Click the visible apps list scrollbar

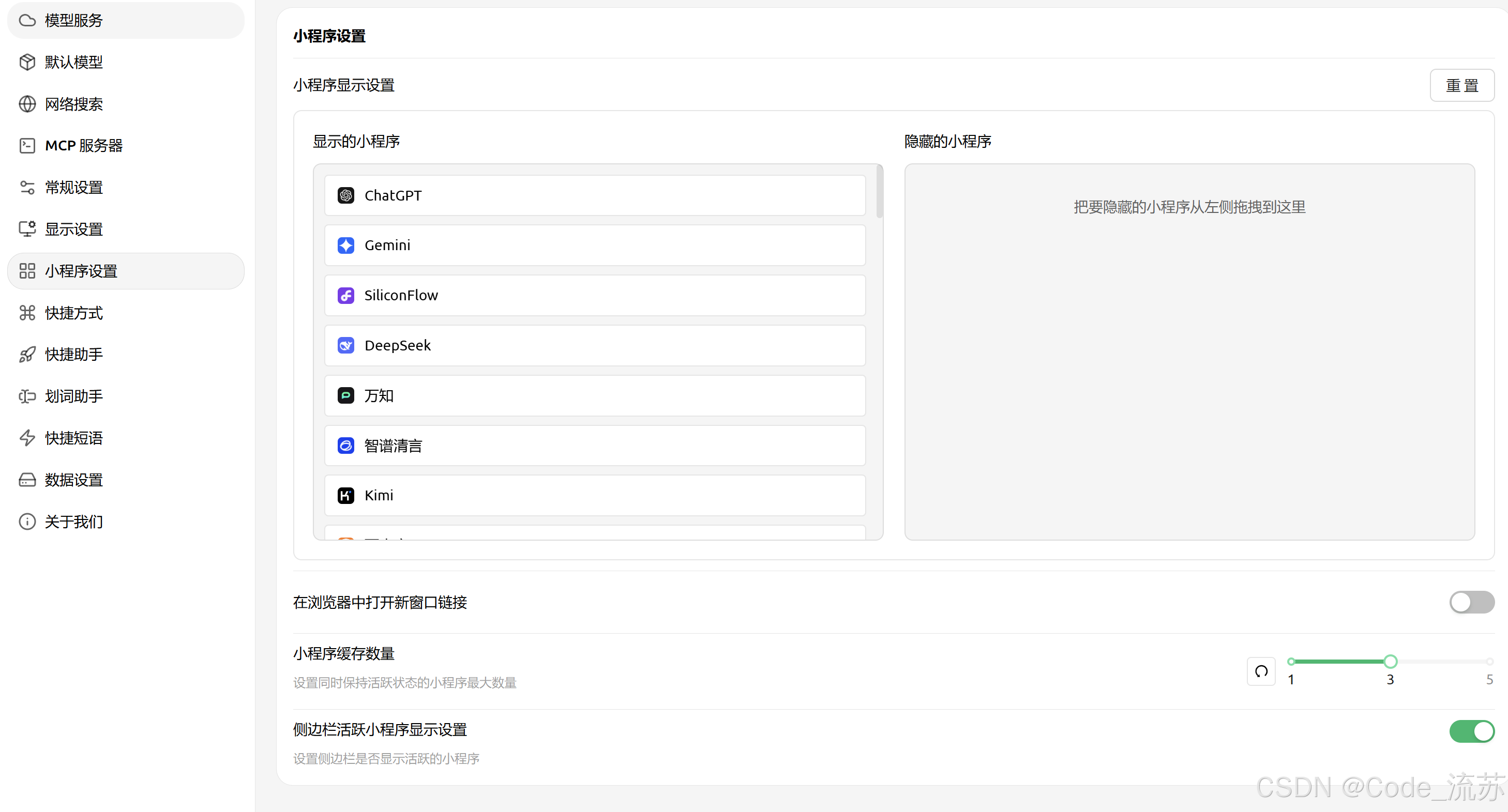(x=879, y=192)
